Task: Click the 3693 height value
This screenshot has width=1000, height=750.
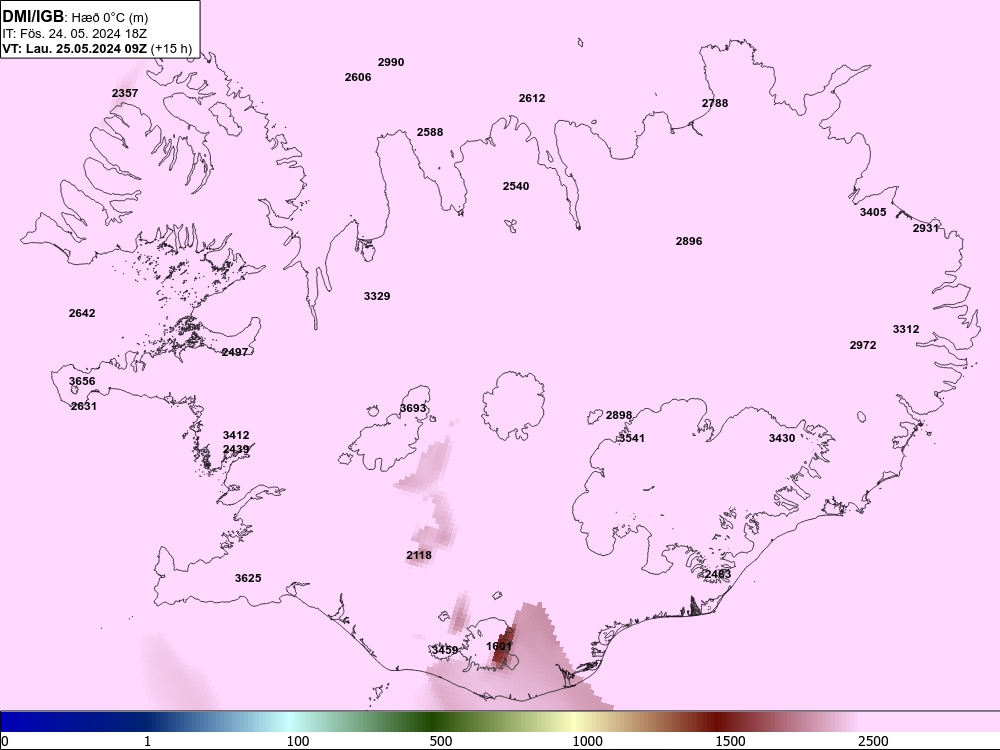Action: 413,408
